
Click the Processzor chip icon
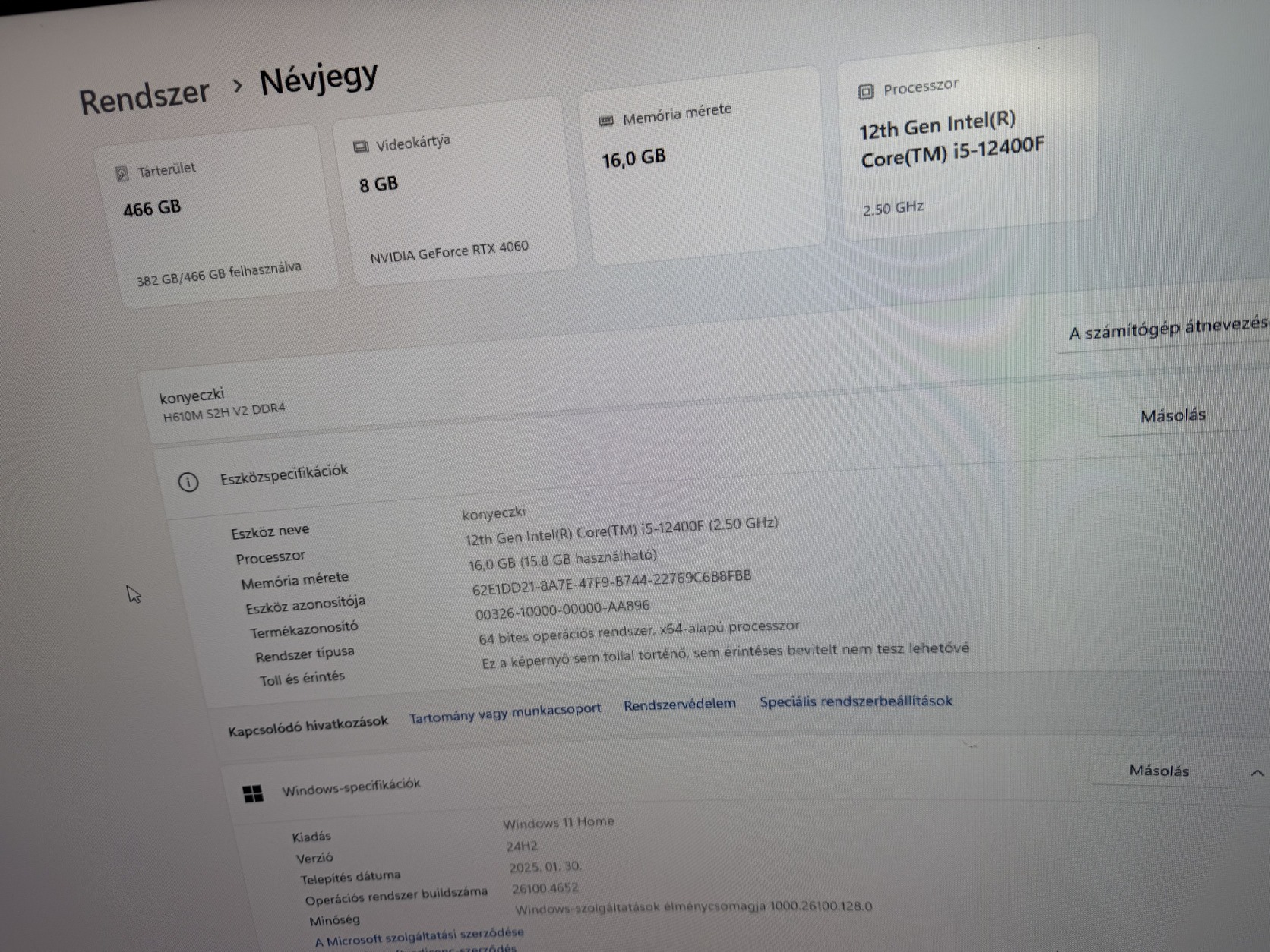pos(865,92)
